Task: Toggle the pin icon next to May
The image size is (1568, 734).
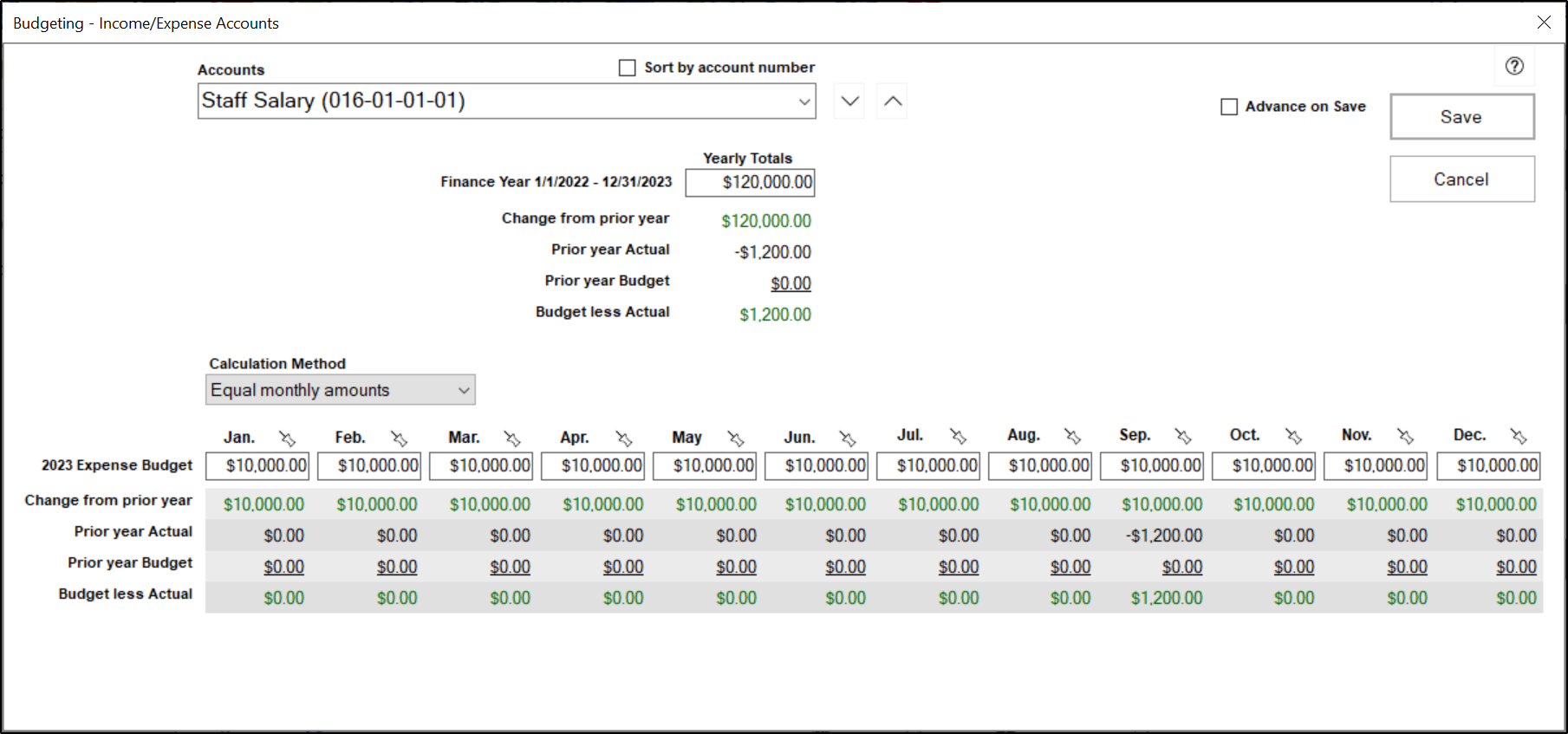Action: 736,438
